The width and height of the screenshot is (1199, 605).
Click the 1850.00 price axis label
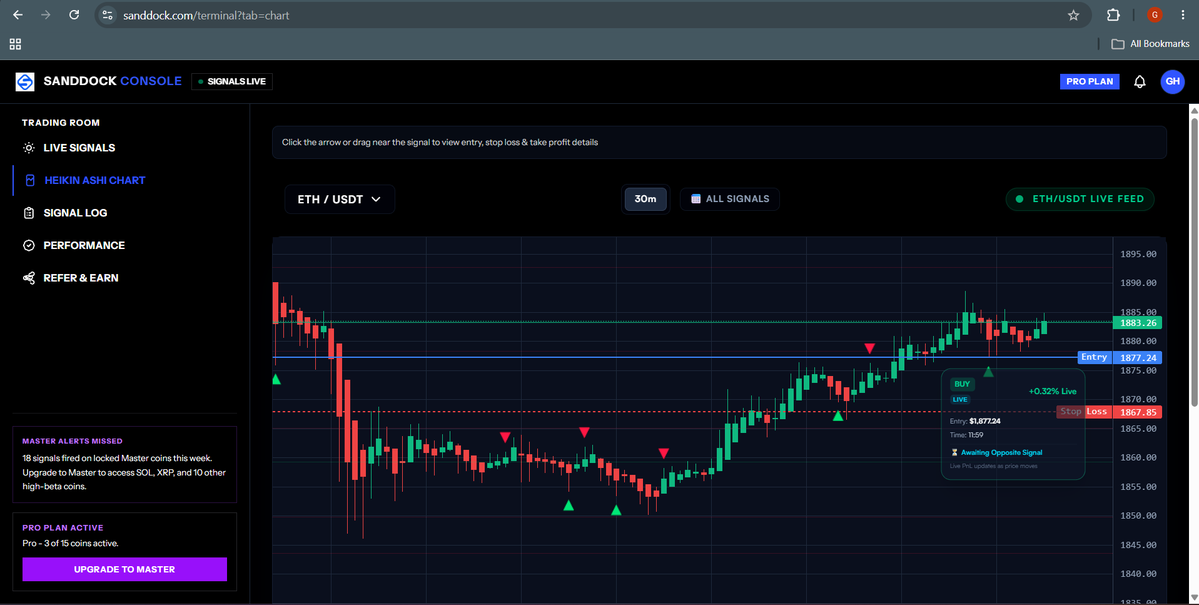pyautogui.click(x=1138, y=516)
